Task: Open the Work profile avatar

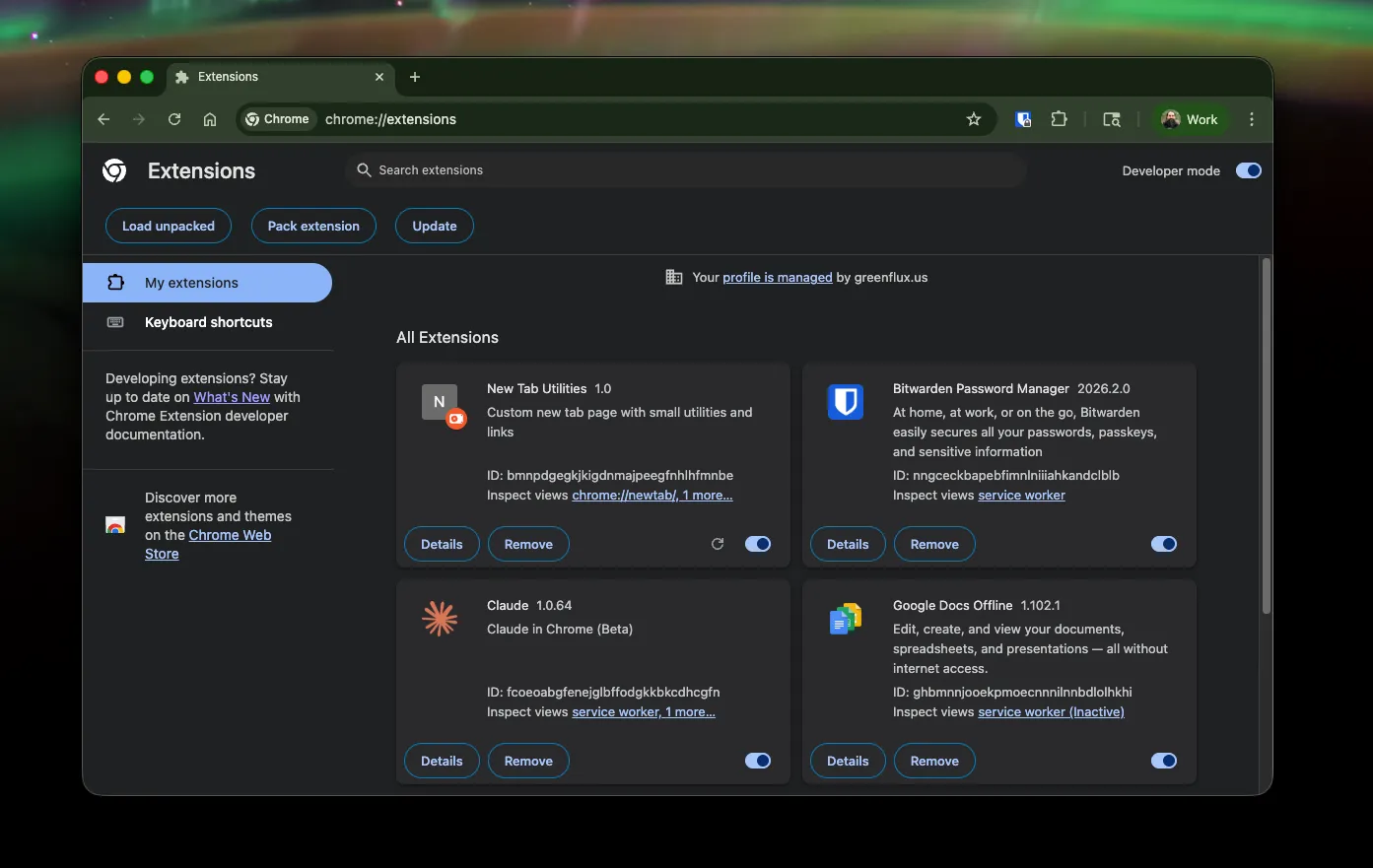Action: tap(1191, 119)
